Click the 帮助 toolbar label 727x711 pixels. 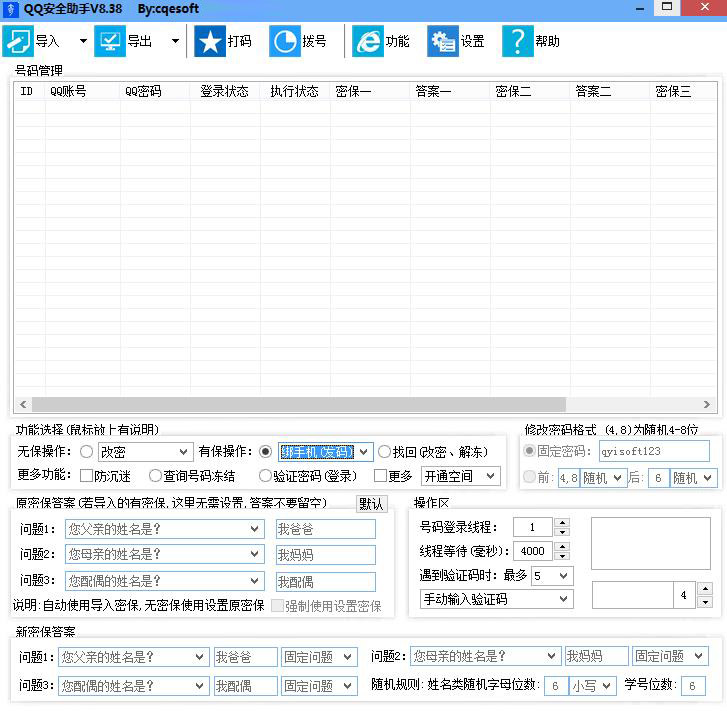pyautogui.click(x=548, y=41)
